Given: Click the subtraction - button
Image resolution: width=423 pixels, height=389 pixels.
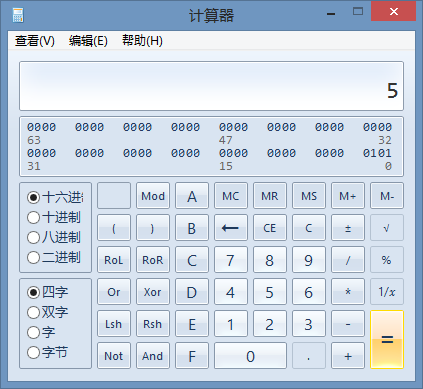Looking at the screenshot, I should tap(348, 324).
